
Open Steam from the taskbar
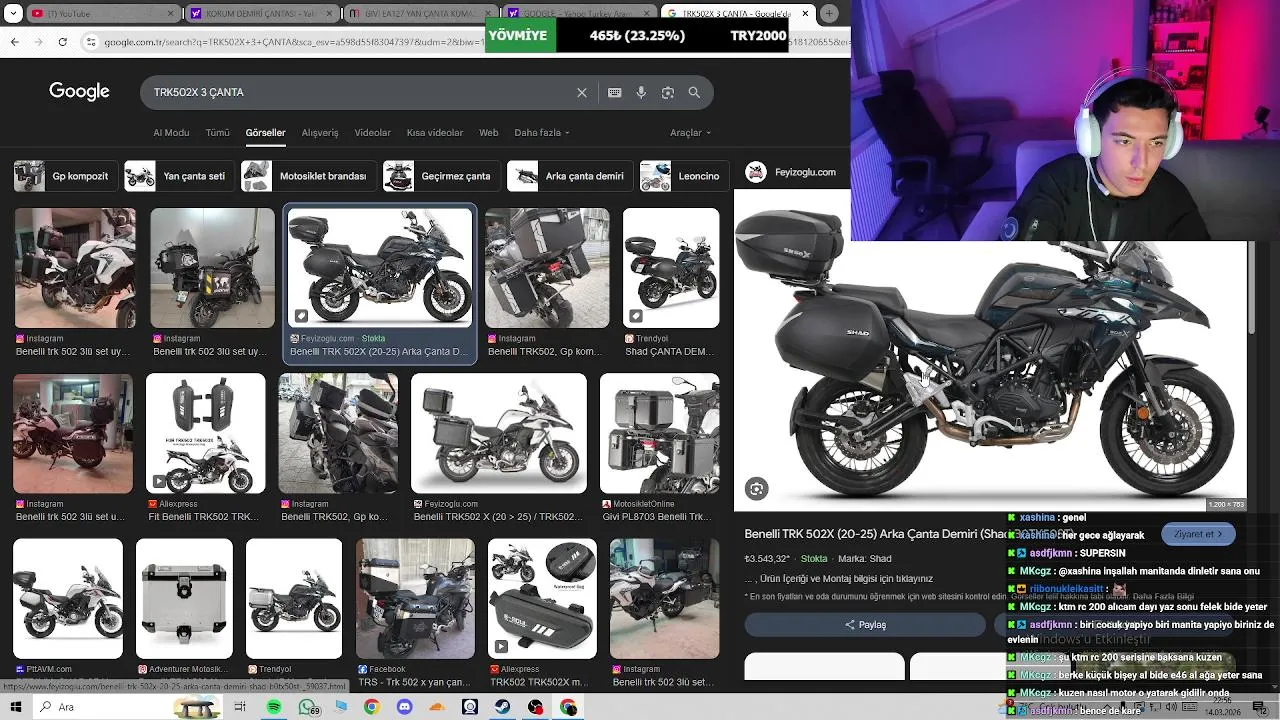click(502, 707)
